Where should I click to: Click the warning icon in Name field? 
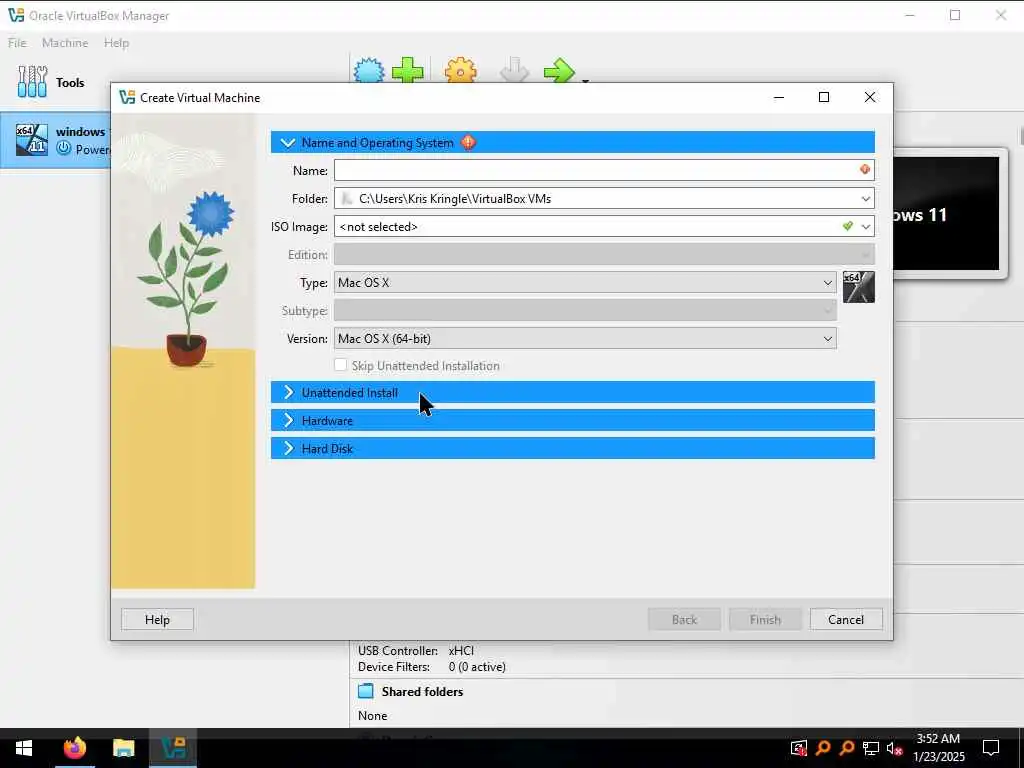point(865,170)
